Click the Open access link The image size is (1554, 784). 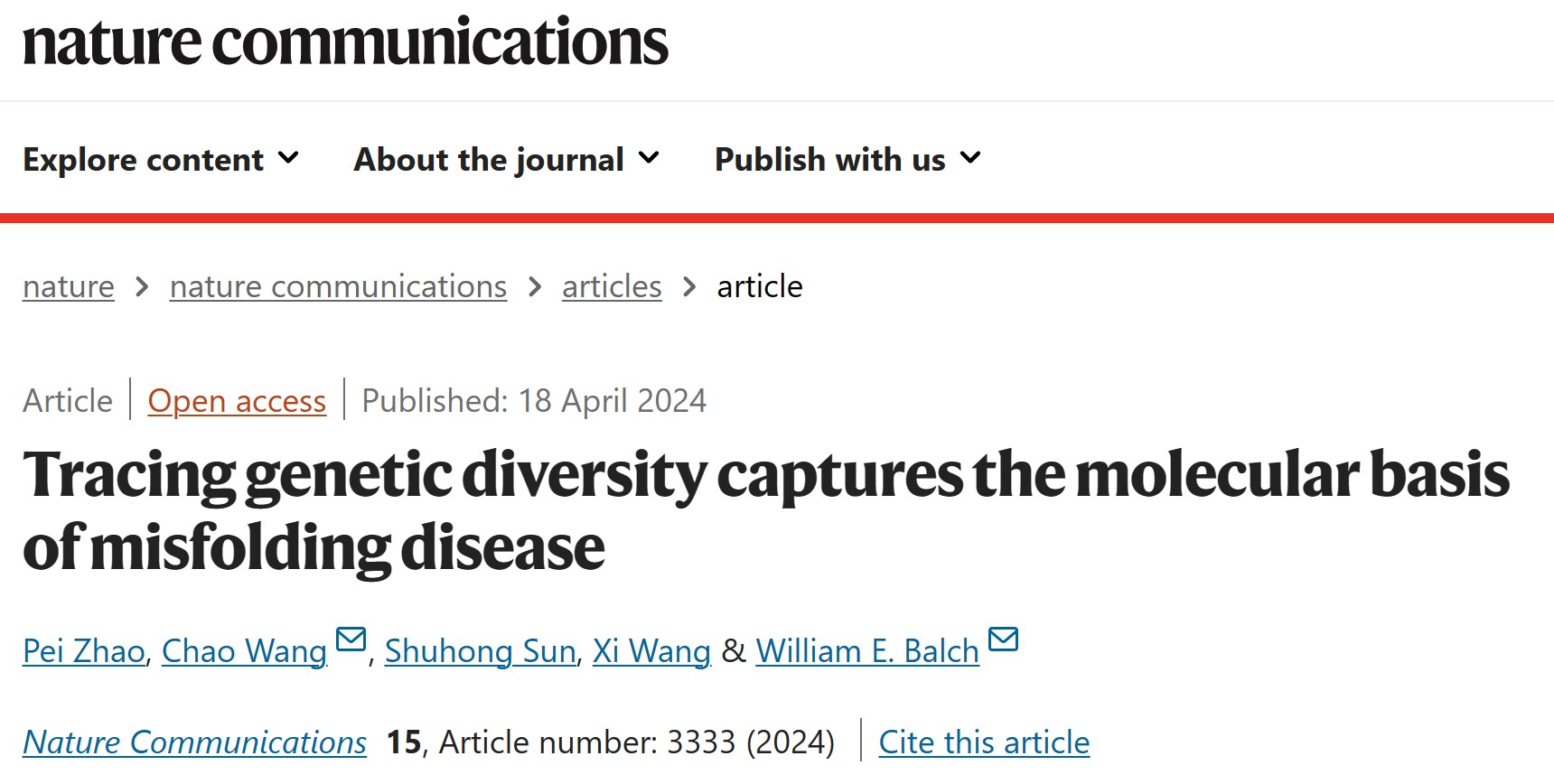[x=237, y=400]
